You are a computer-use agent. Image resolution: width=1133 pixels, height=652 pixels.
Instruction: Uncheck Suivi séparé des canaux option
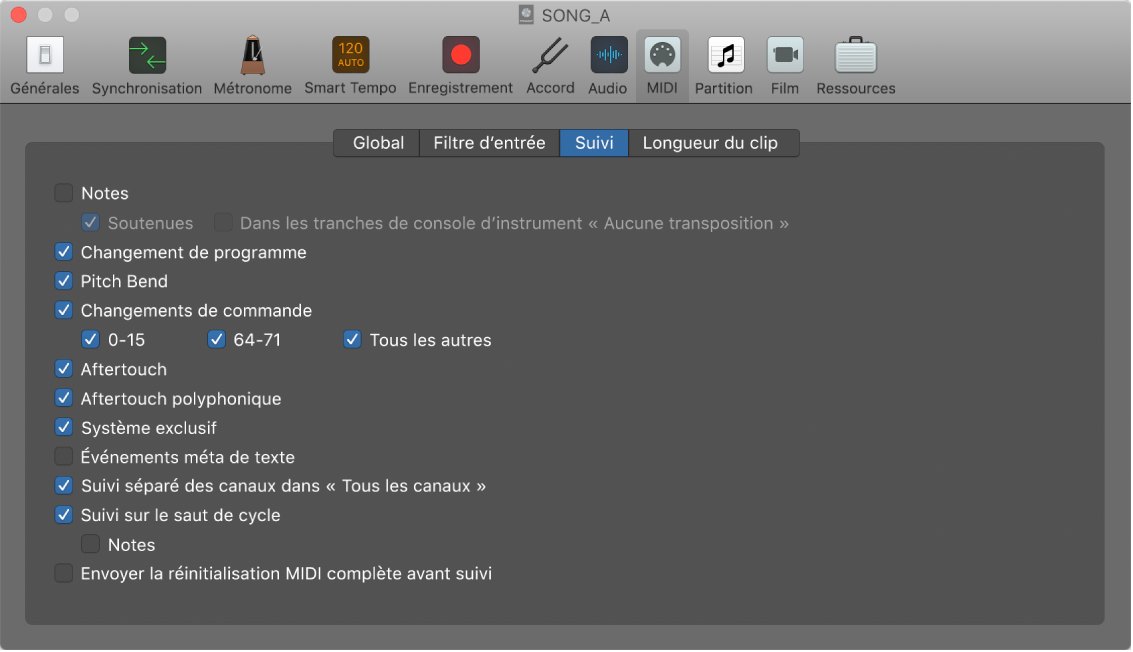[x=64, y=485]
